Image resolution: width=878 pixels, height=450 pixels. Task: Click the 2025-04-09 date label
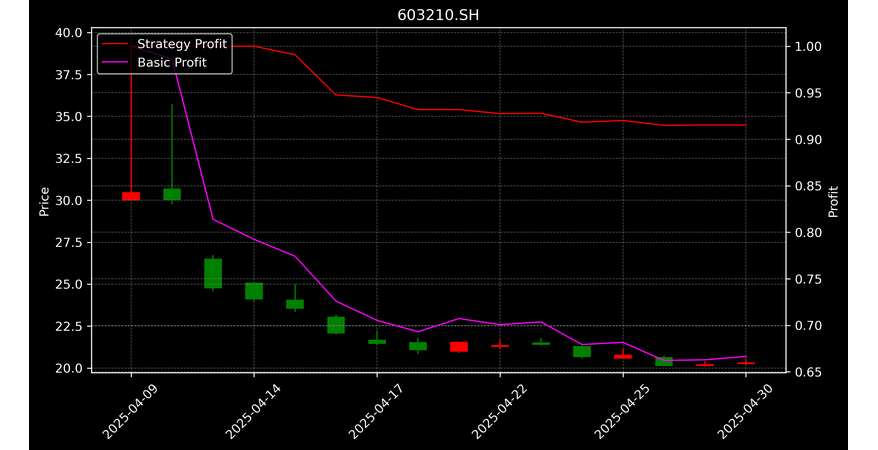pyautogui.click(x=130, y=411)
